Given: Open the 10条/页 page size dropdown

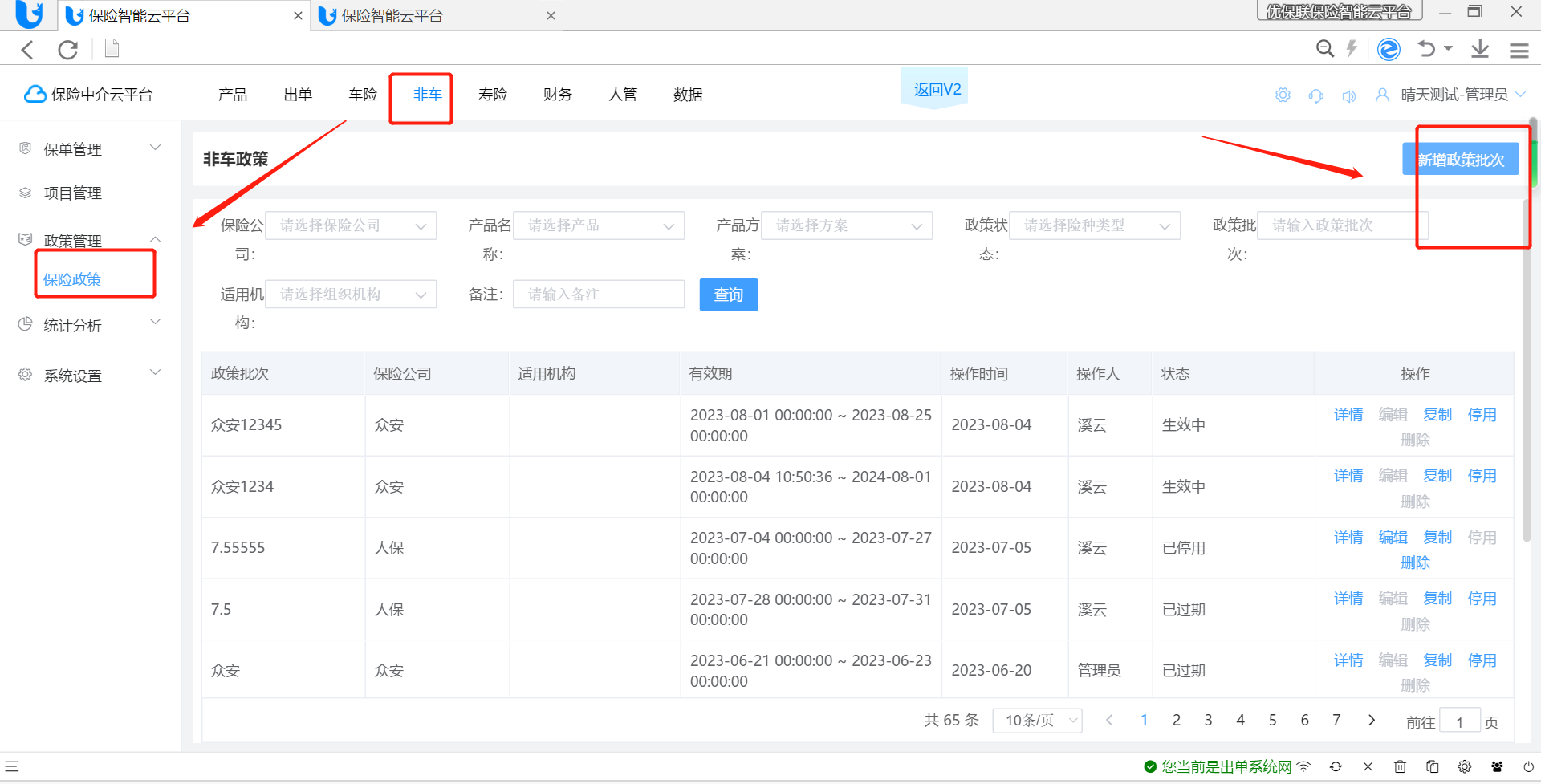Looking at the screenshot, I should [1038, 721].
